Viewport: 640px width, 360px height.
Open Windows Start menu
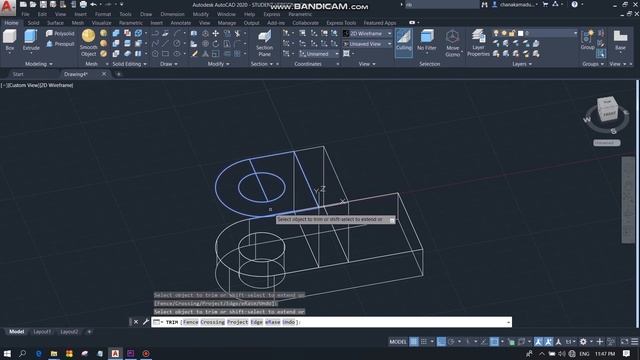[7, 353]
